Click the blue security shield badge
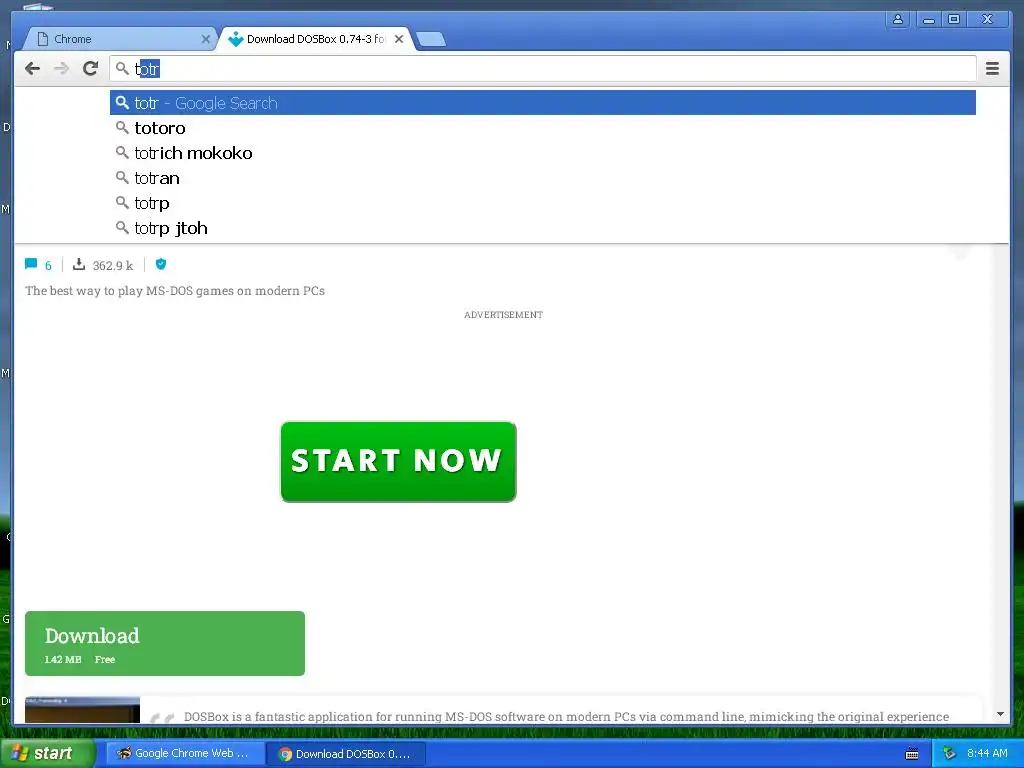Screen dimensions: 1024x768 [161, 264]
